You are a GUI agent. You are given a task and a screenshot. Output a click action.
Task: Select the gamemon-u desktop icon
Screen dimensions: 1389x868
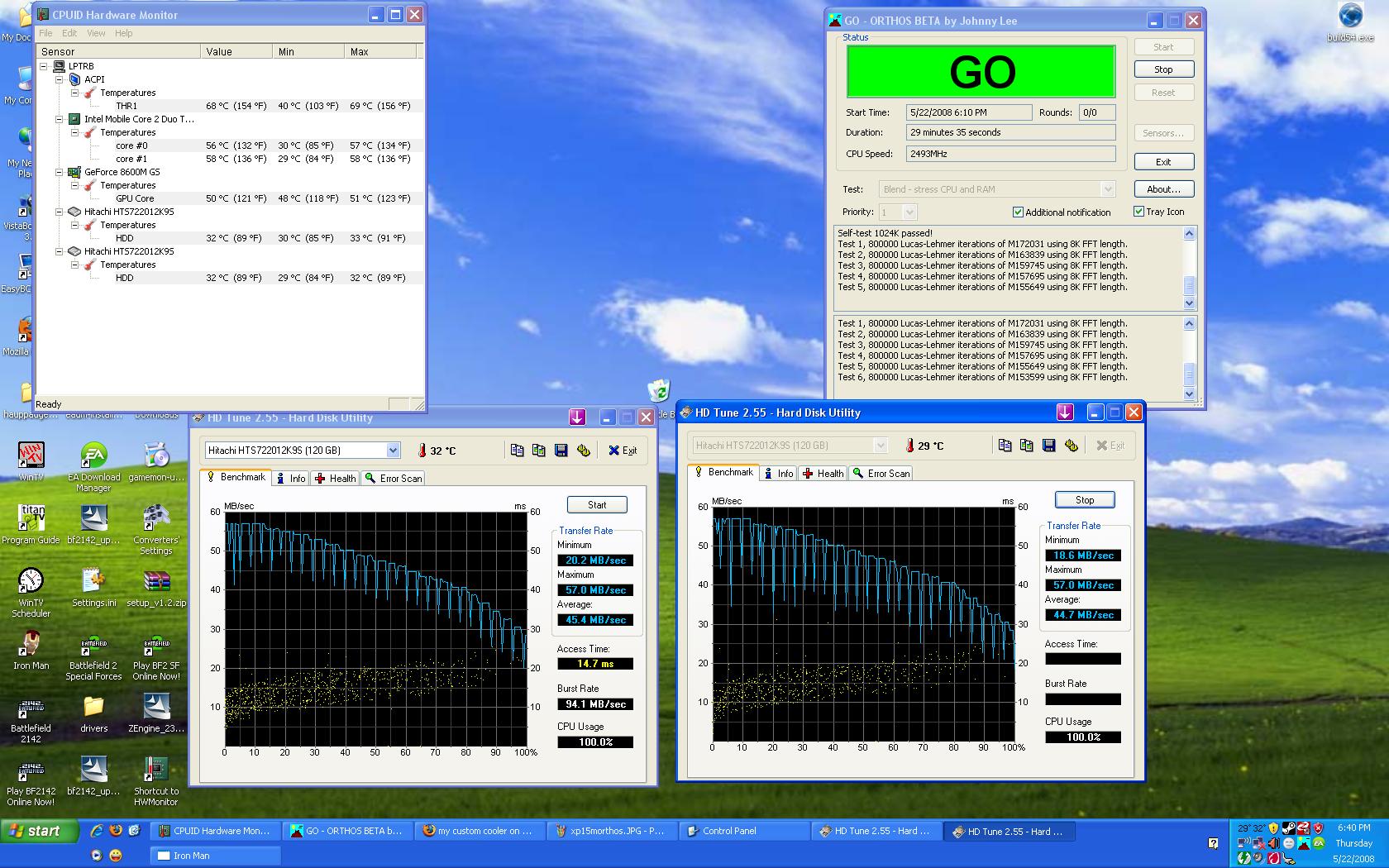pos(156,461)
